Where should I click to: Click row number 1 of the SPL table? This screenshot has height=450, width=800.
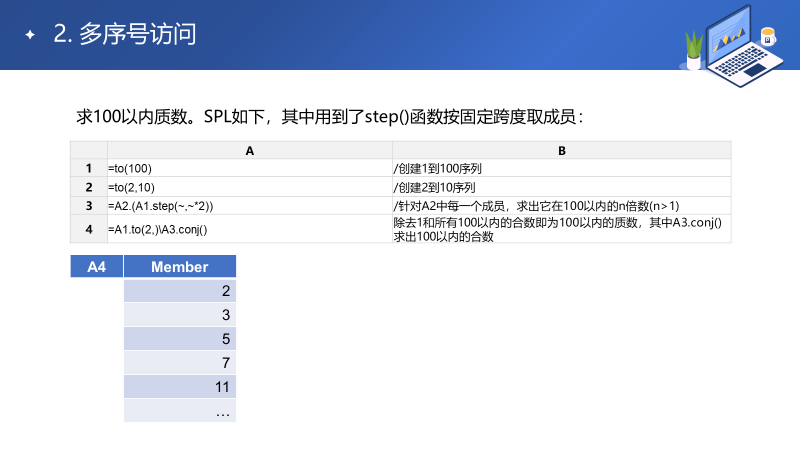pyautogui.click(x=89, y=168)
